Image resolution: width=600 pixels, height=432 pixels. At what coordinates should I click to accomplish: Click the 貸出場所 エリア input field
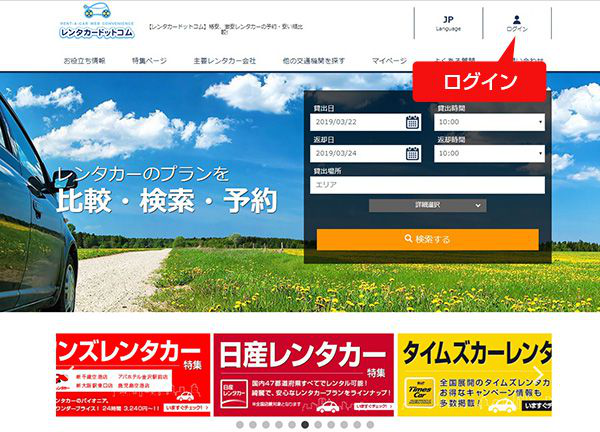[427, 185]
